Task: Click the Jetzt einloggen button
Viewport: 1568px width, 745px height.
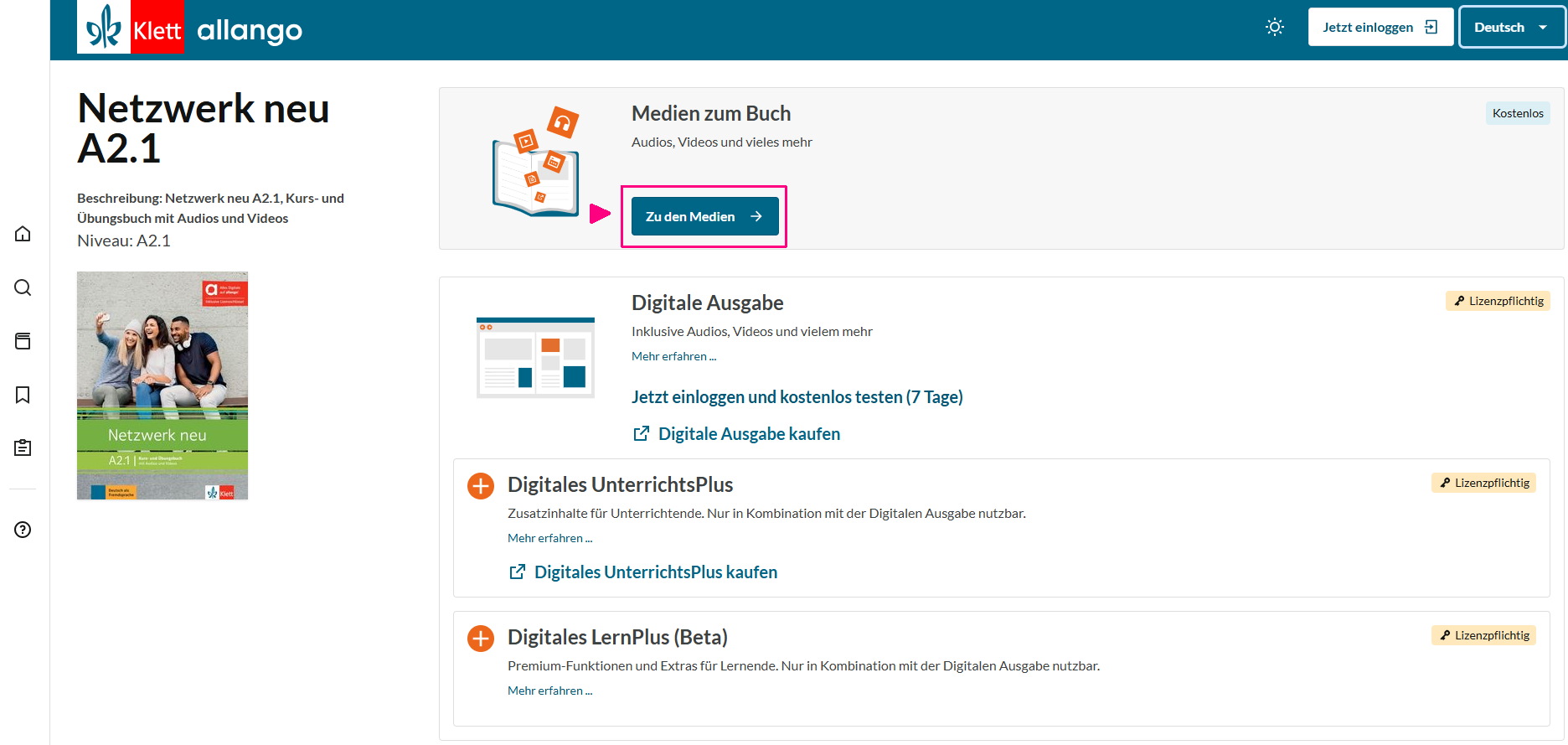Action: pyautogui.click(x=1380, y=28)
